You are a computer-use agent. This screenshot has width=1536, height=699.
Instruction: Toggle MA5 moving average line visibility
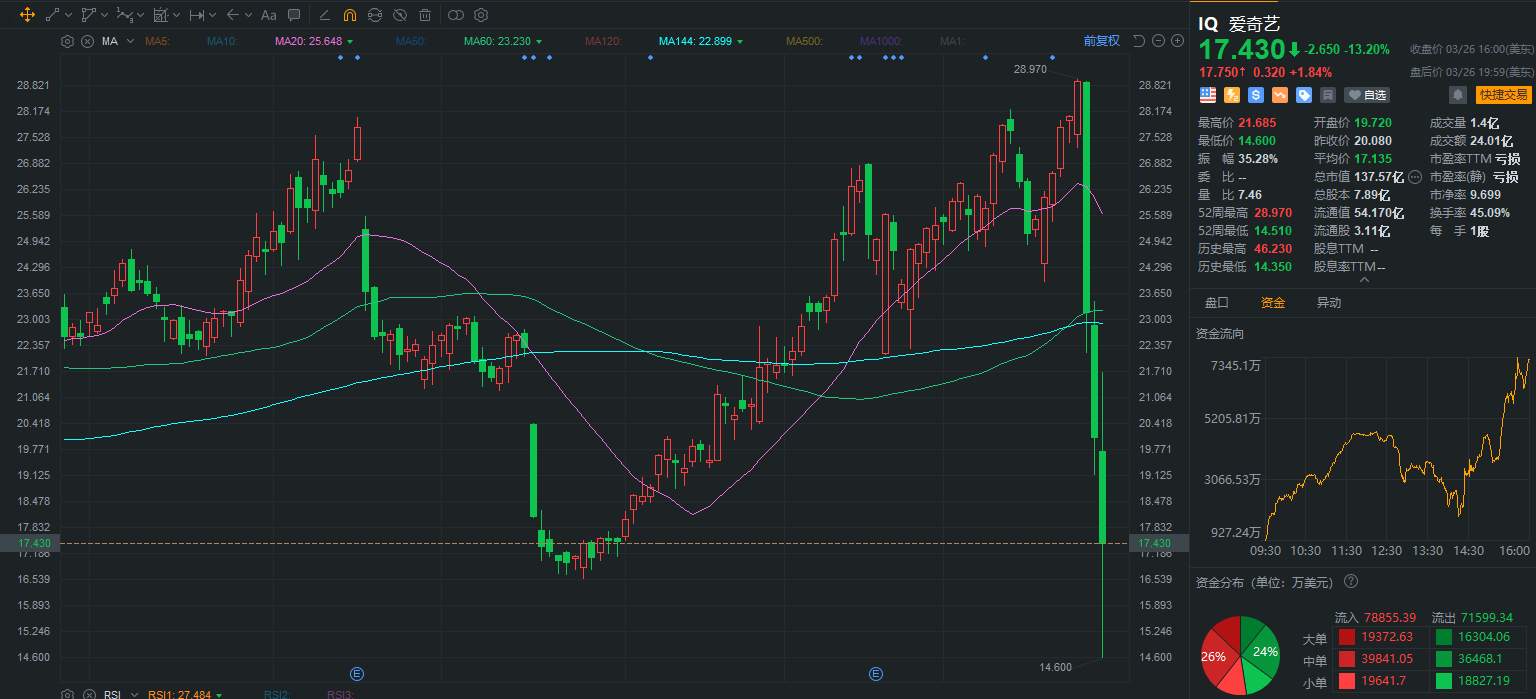[157, 41]
